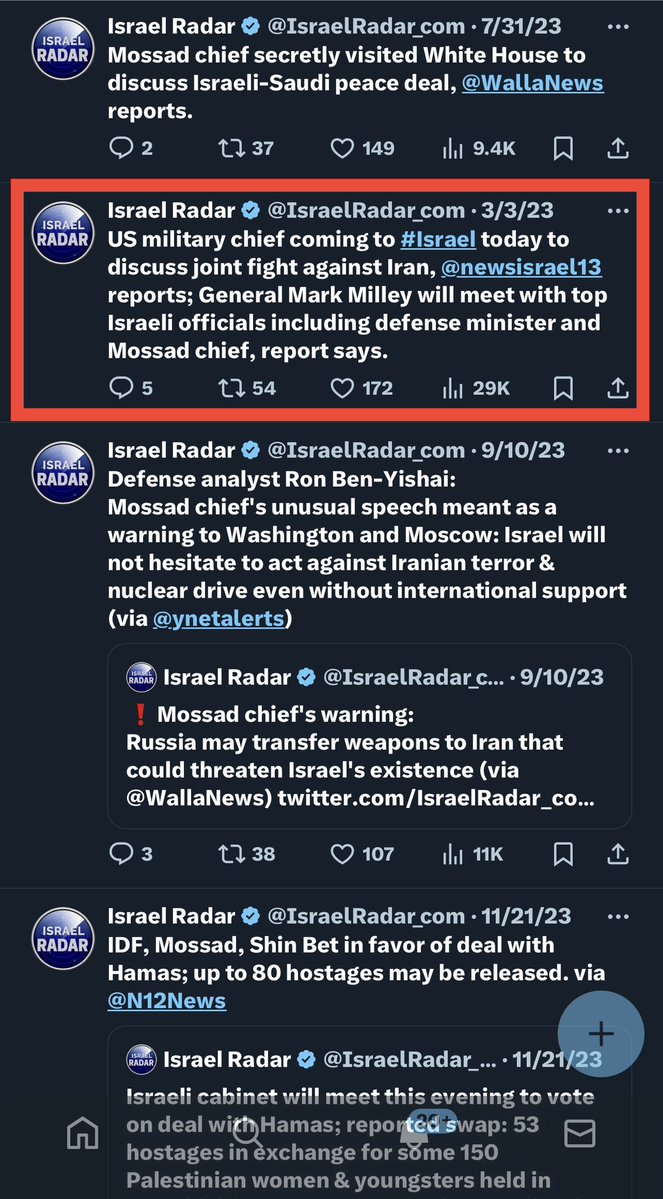Bookmark the Mark Milley tweet

(563, 387)
